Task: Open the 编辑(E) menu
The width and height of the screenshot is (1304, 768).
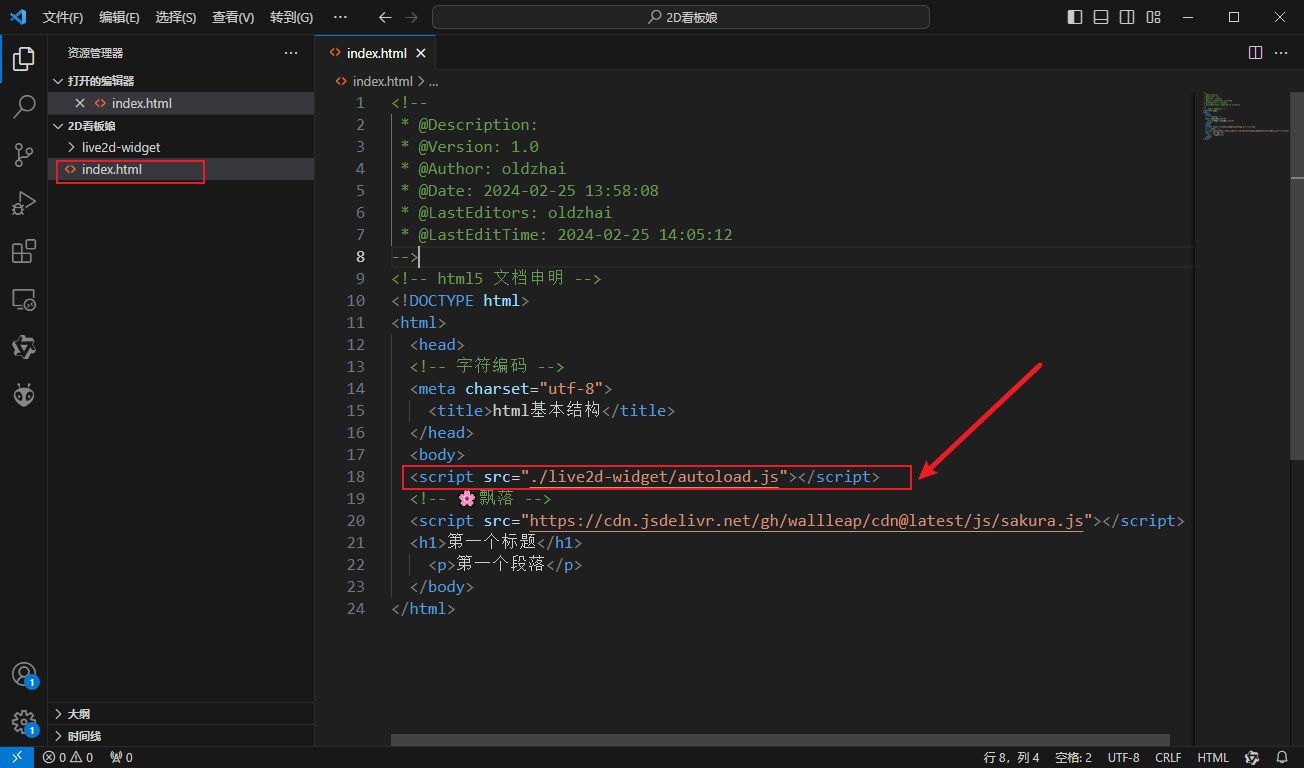Action: coord(119,17)
